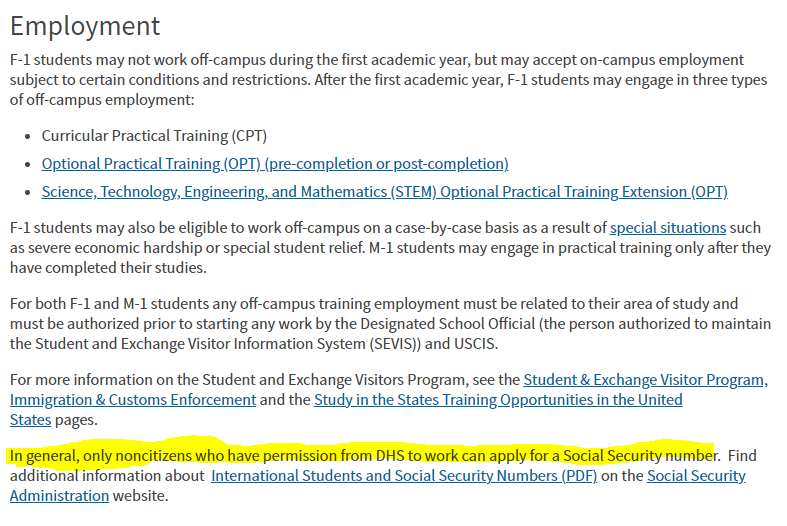Open the STEM Optional Practical Training Extension link
The image size is (787, 526).
(x=384, y=192)
